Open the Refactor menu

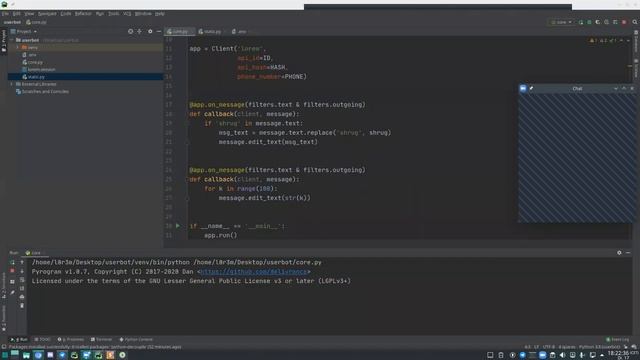[x=83, y=13]
